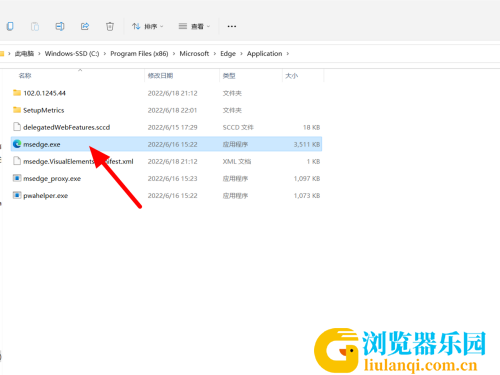
Task: Click the Rename icon in the toolbar
Action: (60, 26)
